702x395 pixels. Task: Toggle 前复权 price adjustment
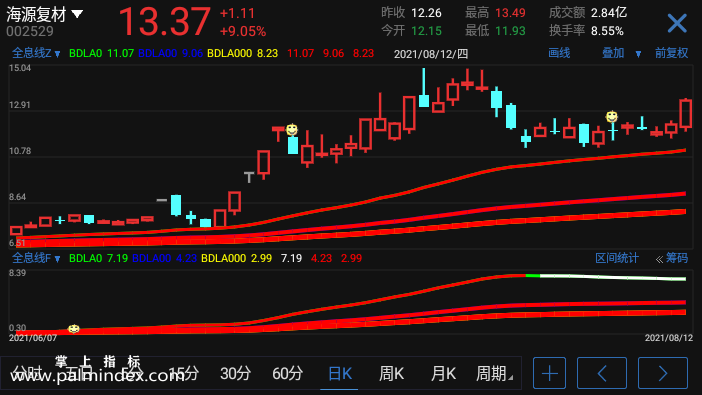pos(671,53)
